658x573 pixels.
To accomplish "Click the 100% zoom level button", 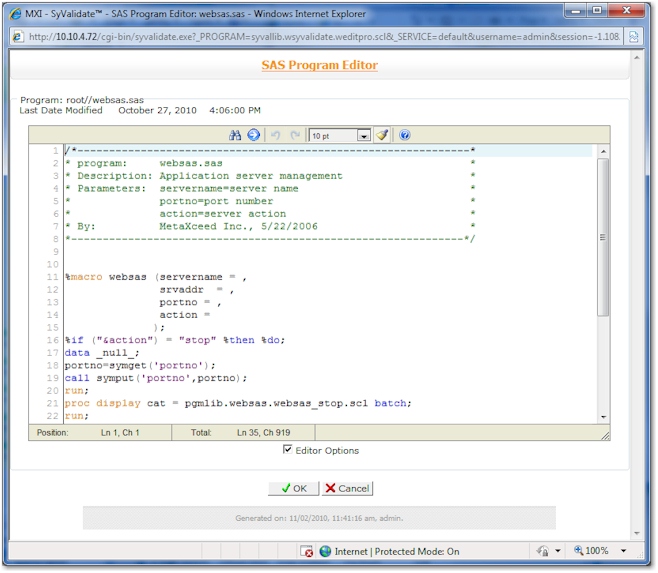I will point(591,551).
